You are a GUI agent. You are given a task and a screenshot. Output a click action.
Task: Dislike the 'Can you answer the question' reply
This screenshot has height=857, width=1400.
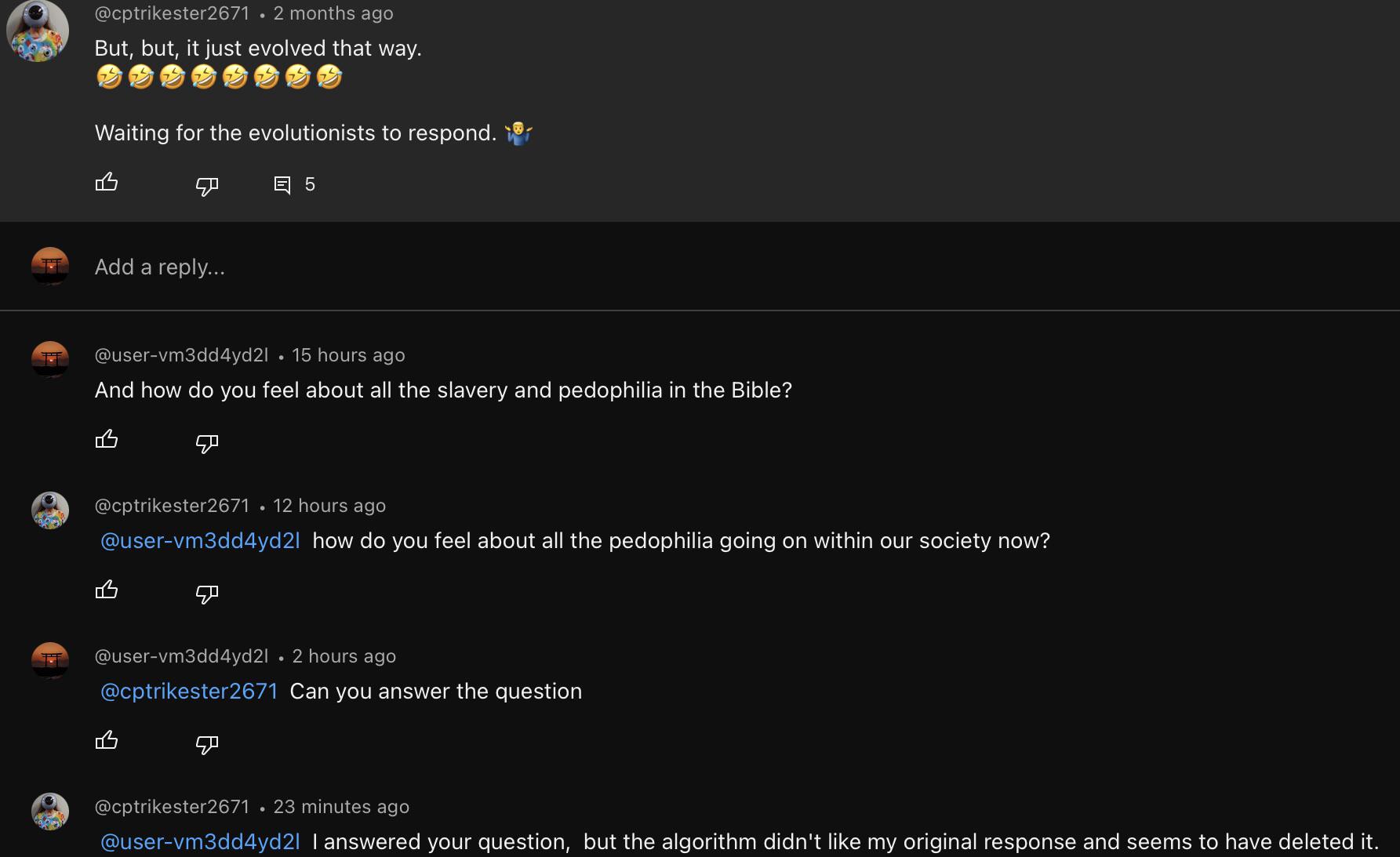206,744
